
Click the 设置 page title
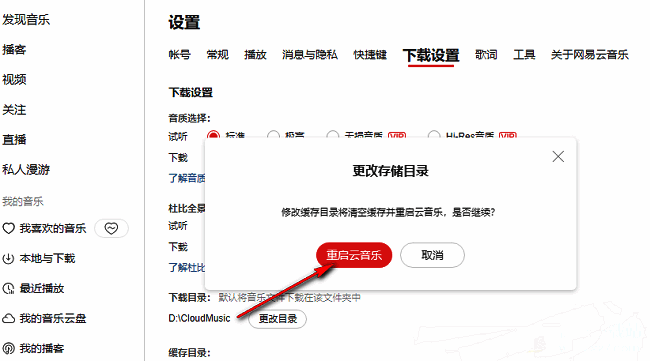(x=184, y=22)
